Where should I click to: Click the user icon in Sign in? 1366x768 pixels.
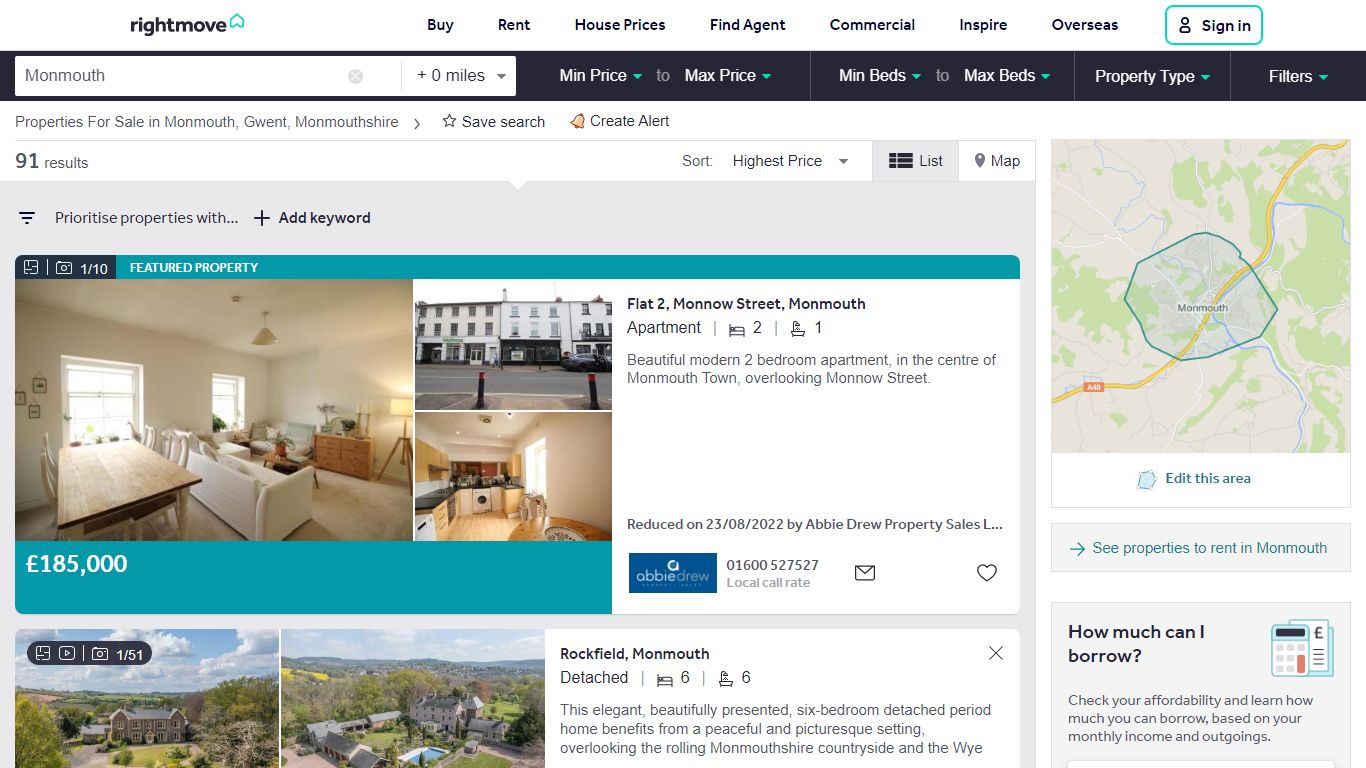(1184, 25)
